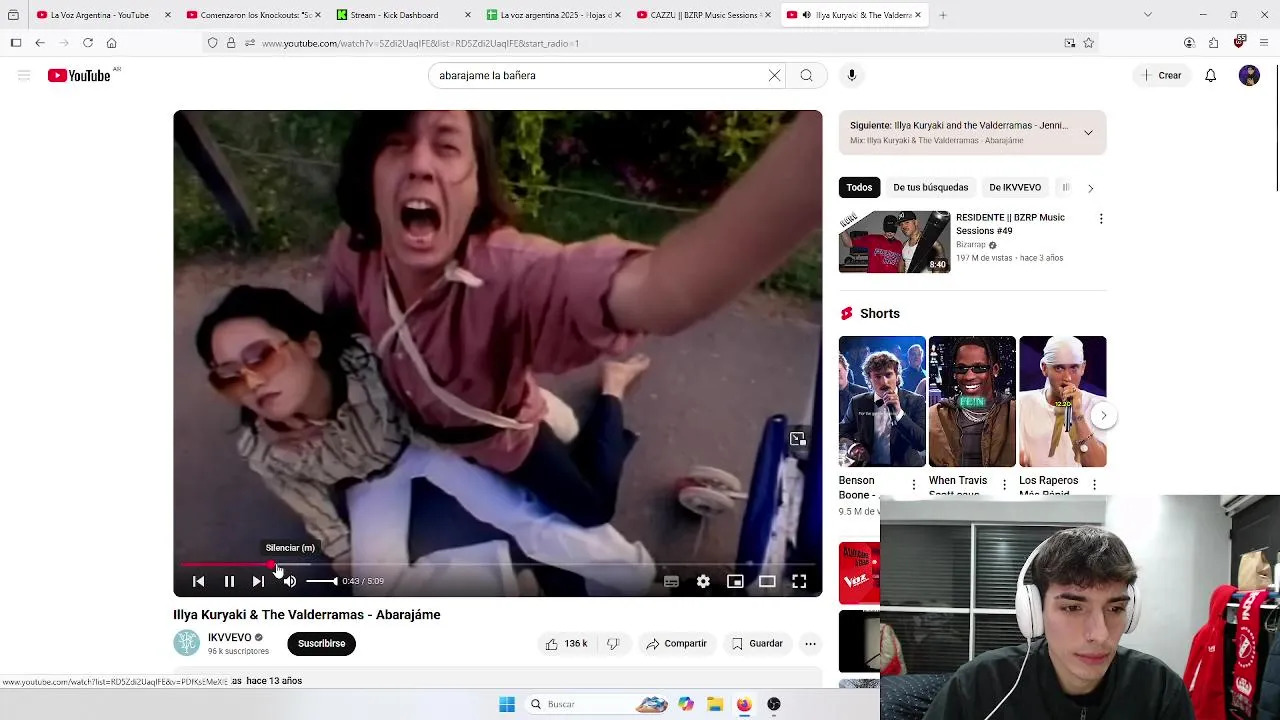Image resolution: width=1280 pixels, height=720 pixels.
Task: Open the Windows Start menu
Action: [507, 704]
